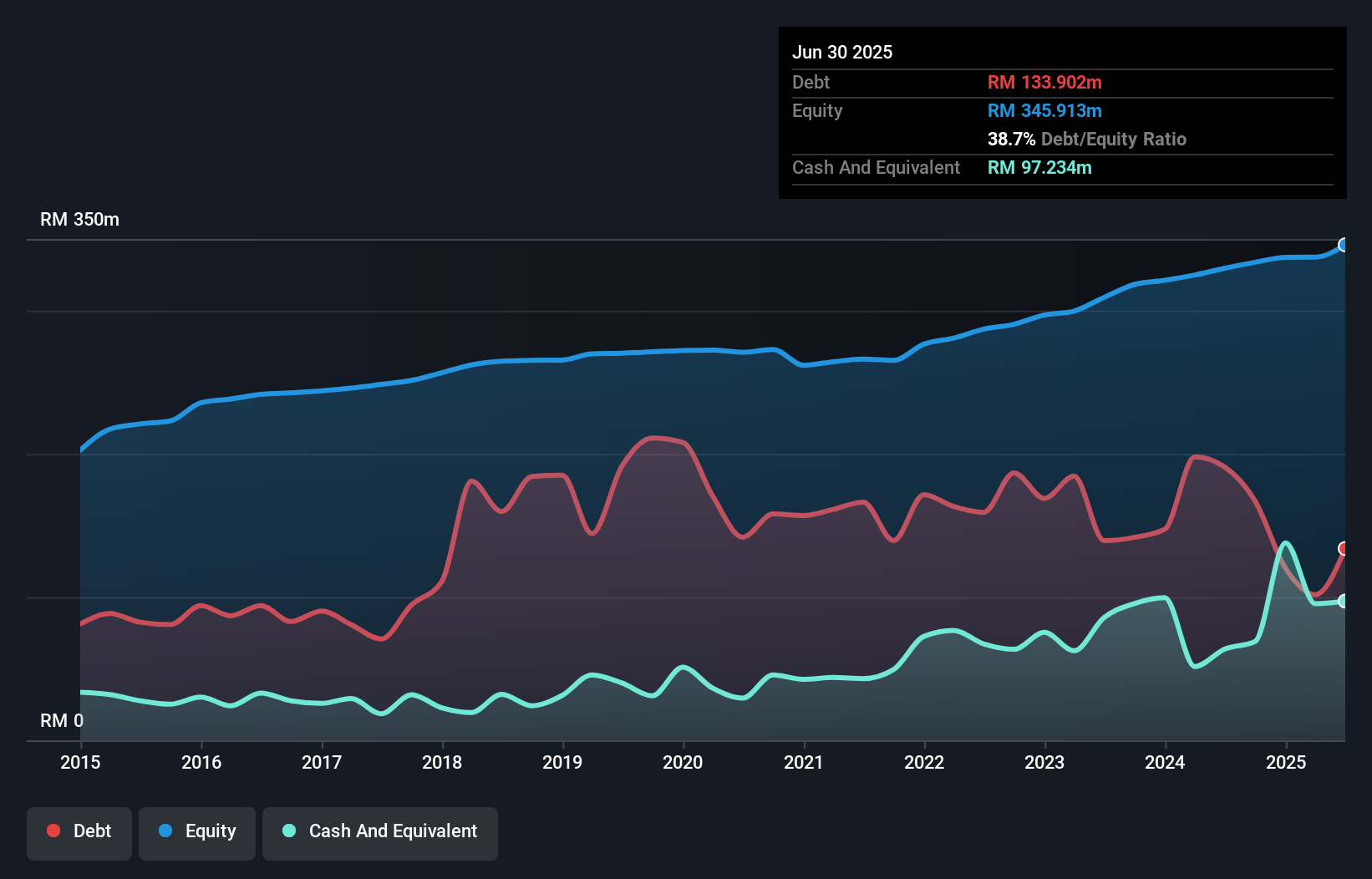This screenshot has height=879, width=1372.
Task: Click the Equity endpoint marker on chart
Action: (1343, 245)
